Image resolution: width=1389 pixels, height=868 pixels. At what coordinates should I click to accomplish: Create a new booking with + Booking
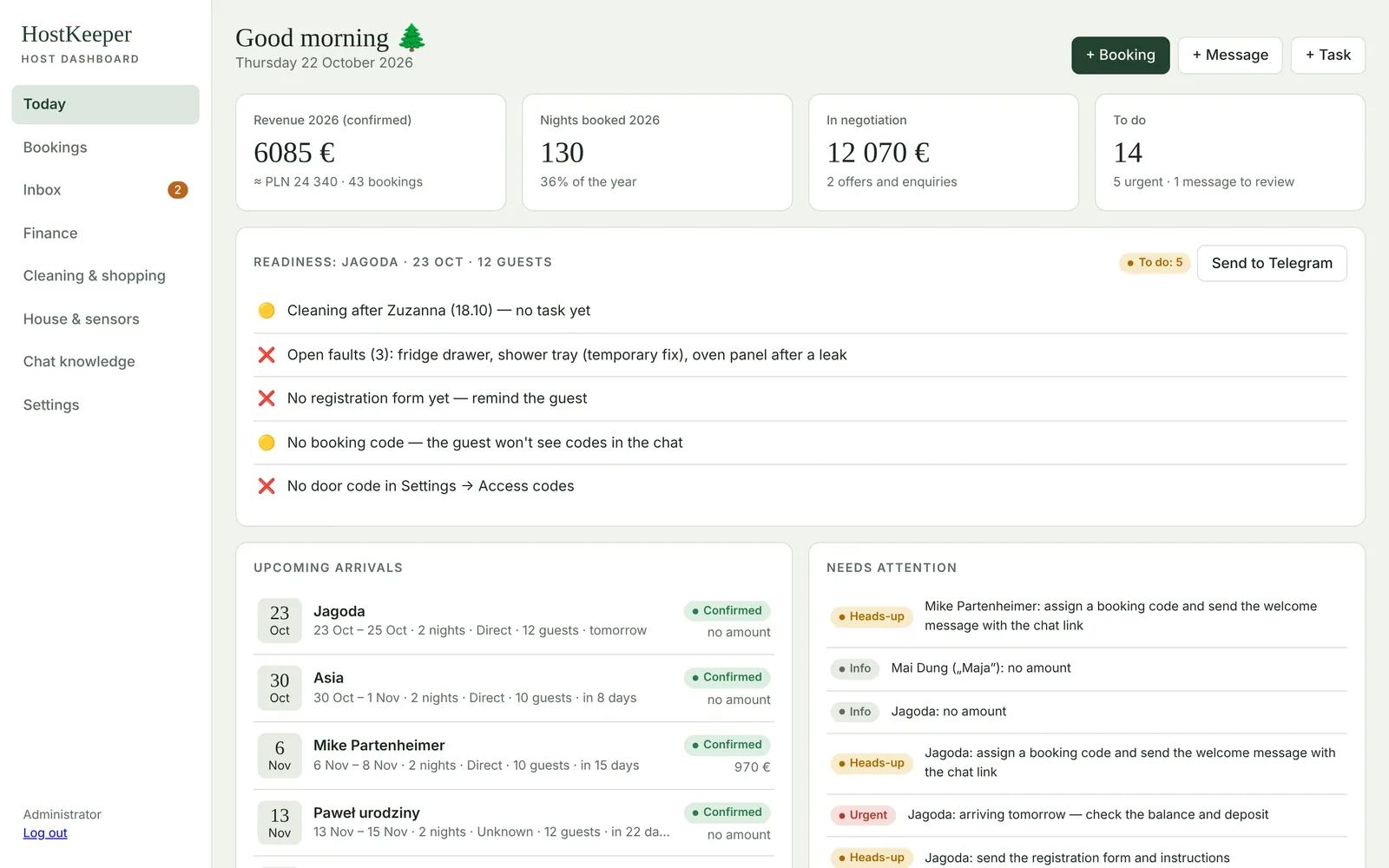(1120, 56)
